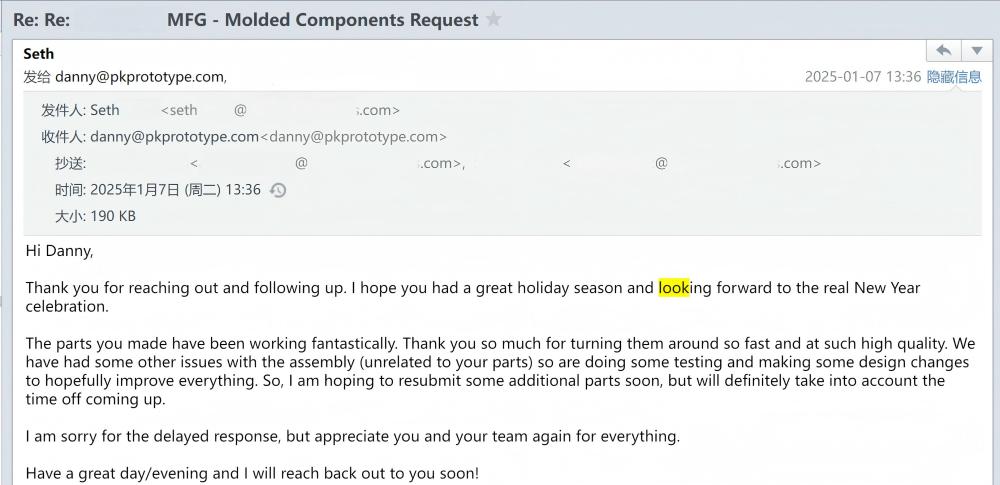Open the dropdown arrow beside reply
The height and width of the screenshot is (485, 1000).
click(976, 51)
